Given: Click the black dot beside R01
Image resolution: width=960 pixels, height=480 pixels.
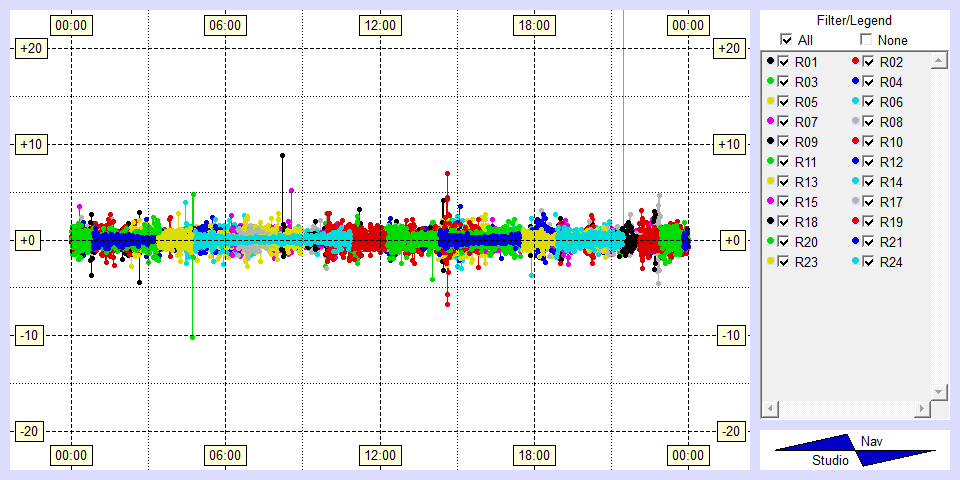Looking at the screenshot, I should tap(770, 62).
